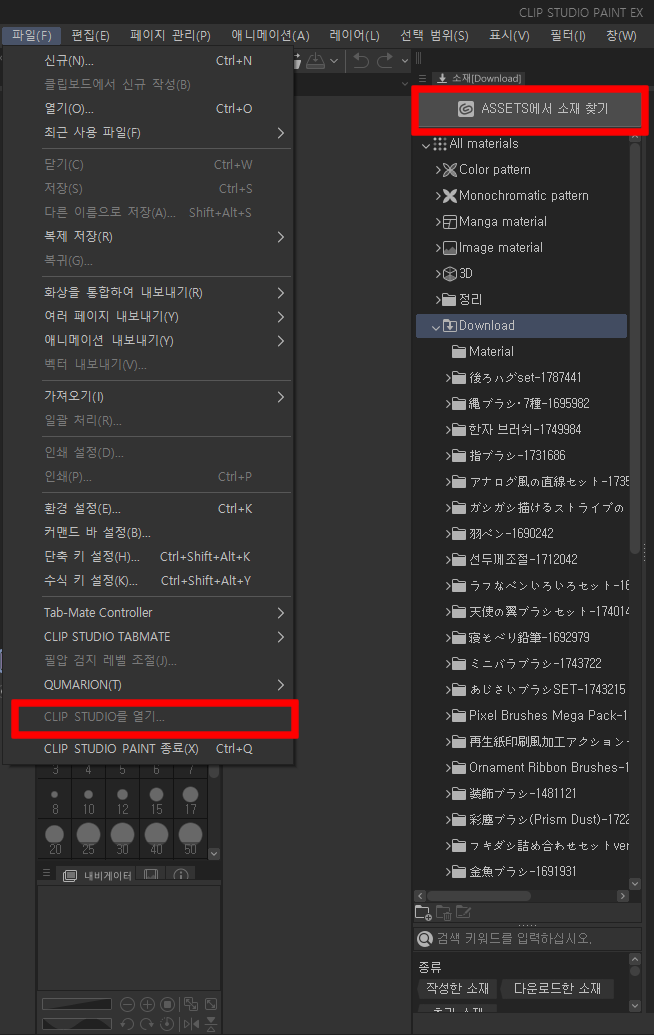Viewport: 654px width, 1035px height.
Task: Click the export/save tray icon in toolbar
Action: tap(315, 61)
